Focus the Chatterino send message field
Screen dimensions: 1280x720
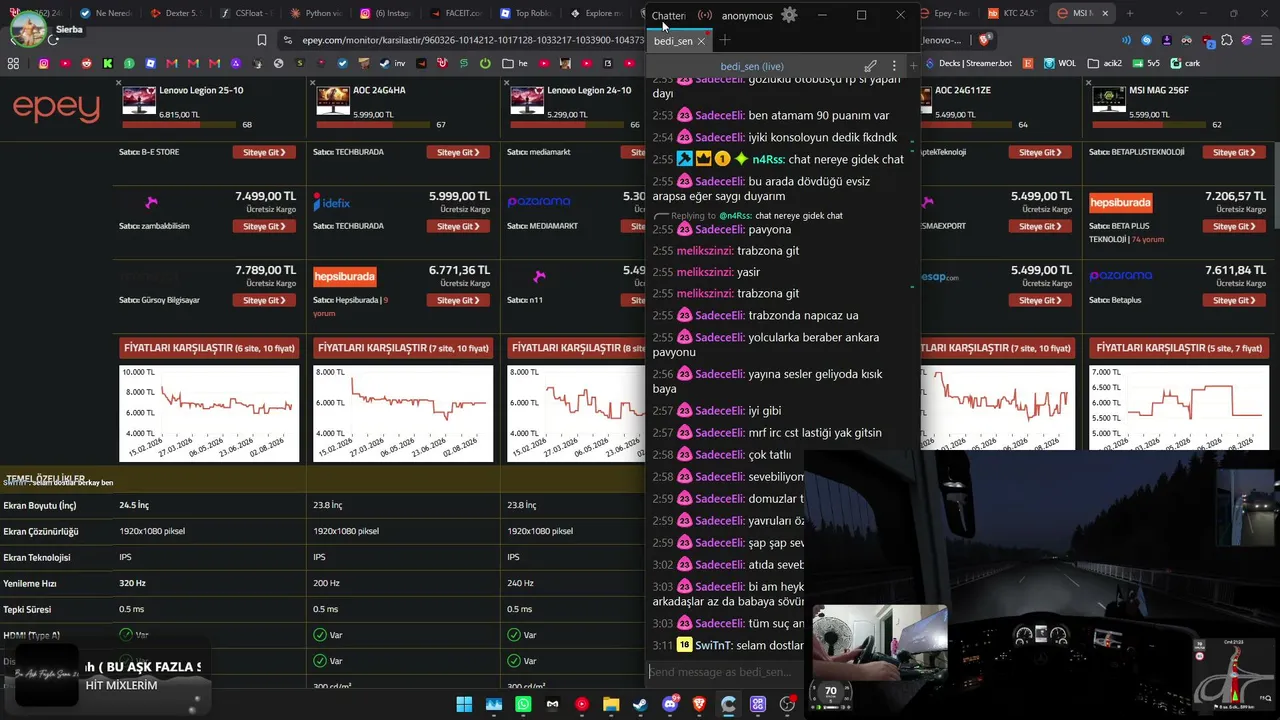[x=725, y=672]
